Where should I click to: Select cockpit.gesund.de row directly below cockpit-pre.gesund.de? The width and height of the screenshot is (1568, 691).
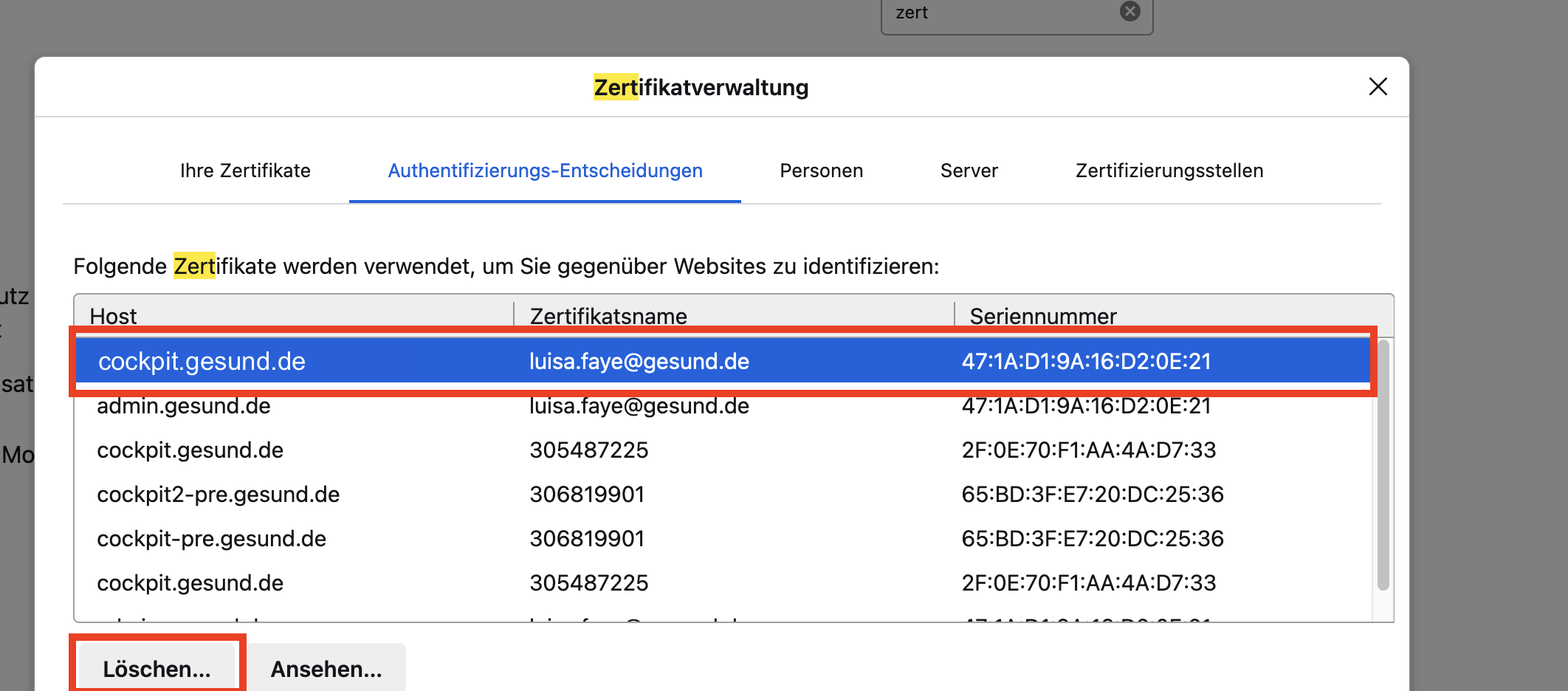point(723,582)
